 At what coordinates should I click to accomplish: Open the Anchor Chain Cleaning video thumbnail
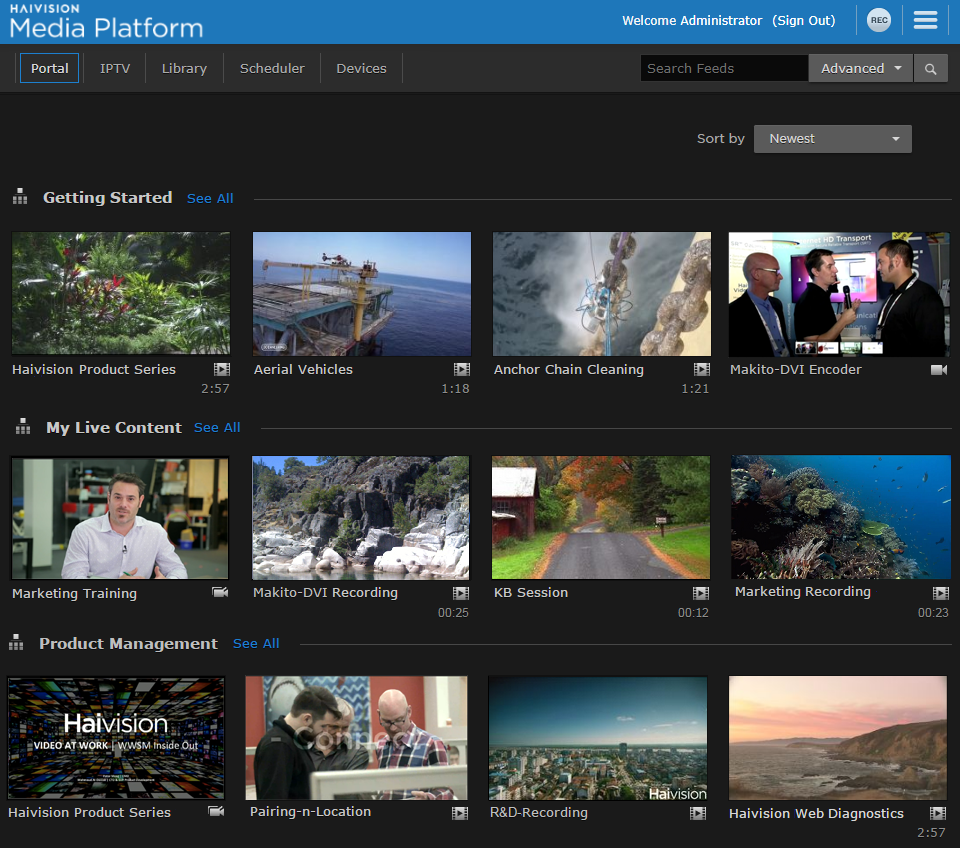point(601,294)
